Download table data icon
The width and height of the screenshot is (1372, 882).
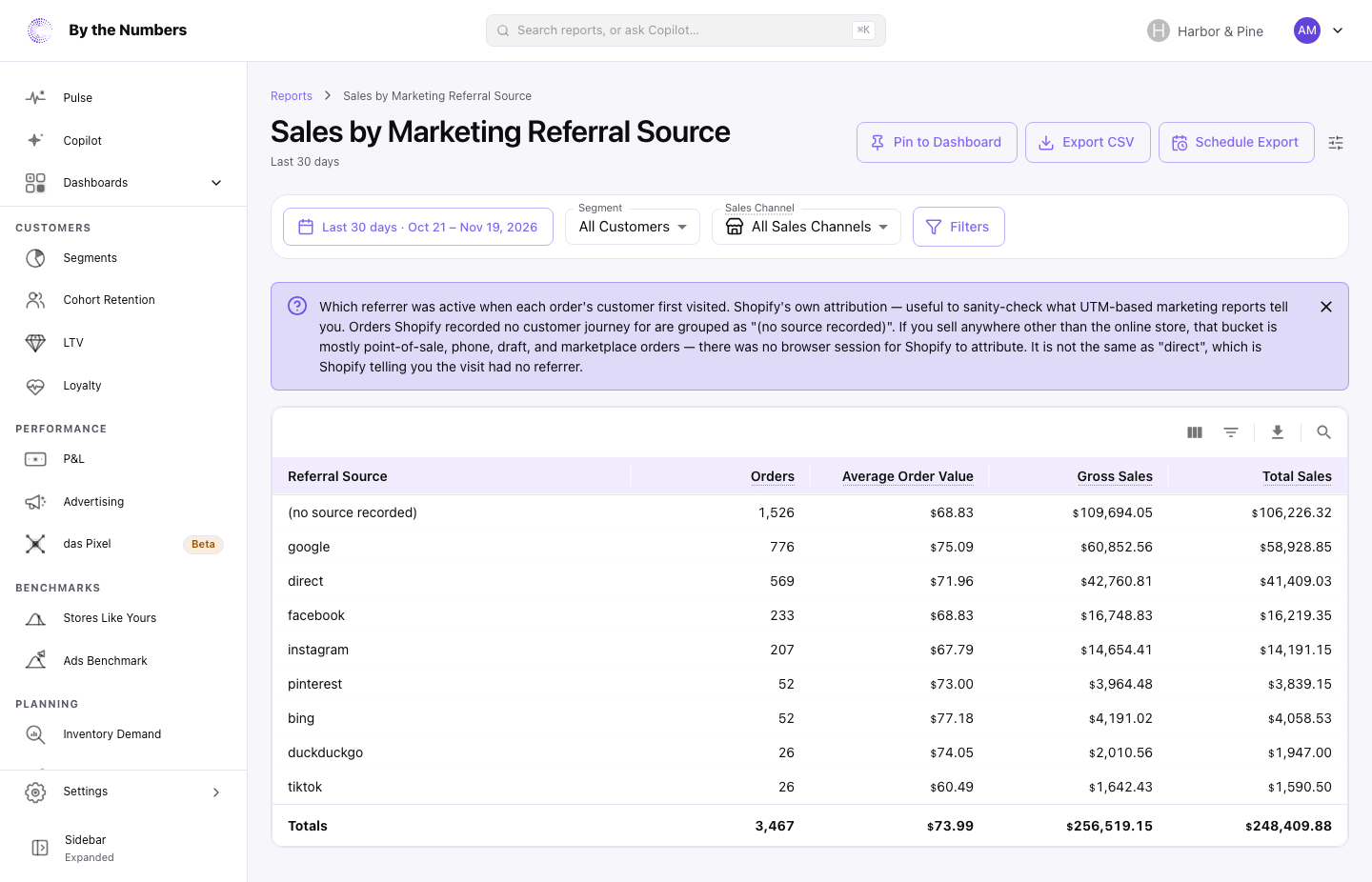click(1278, 432)
